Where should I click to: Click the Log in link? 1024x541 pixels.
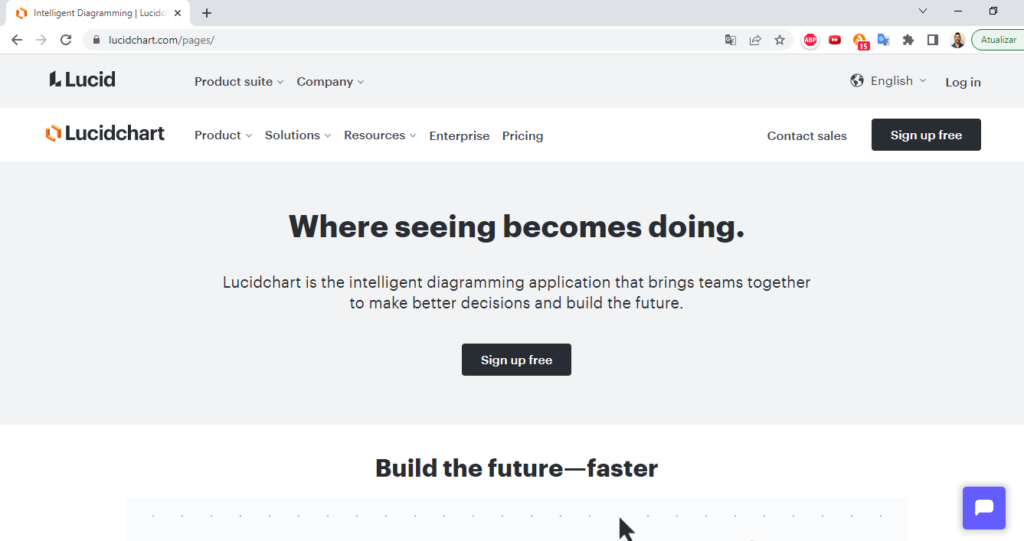coord(963,82)
